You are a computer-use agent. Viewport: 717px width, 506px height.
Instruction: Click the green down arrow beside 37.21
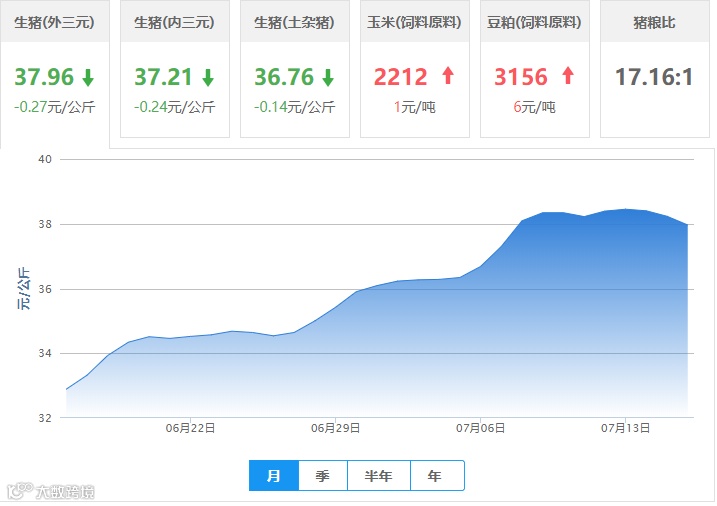[x=208, y=77]
